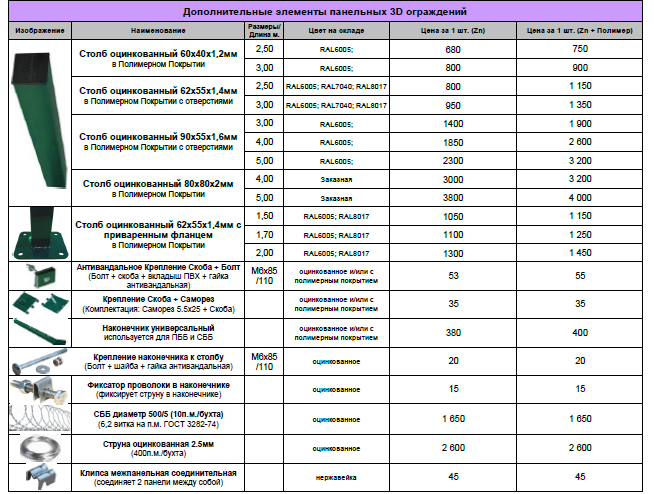Select 'Струна оцинкованная 2.5мм' cell
Screen dimensions: 654x494
tap(158, 449)
